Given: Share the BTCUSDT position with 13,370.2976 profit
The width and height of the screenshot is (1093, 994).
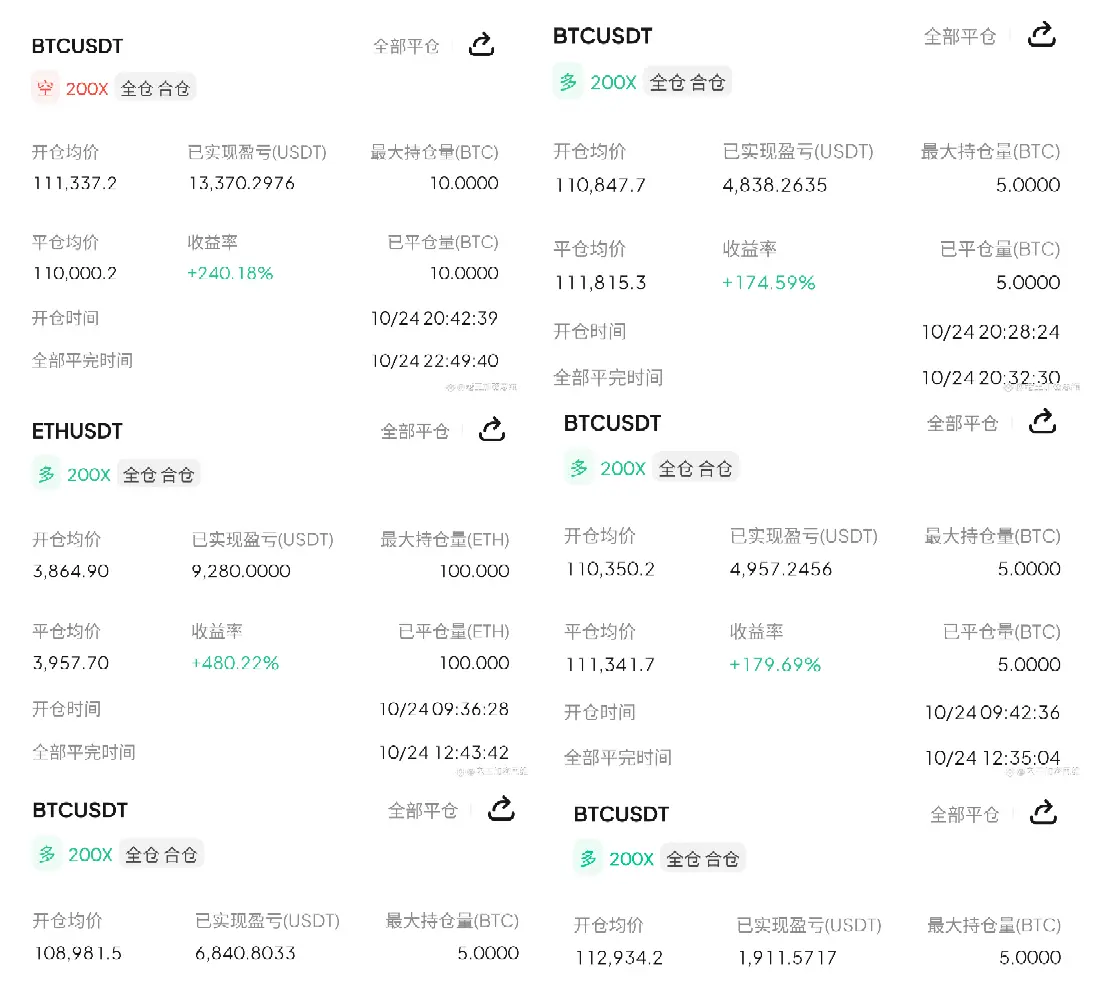Looking at the screenshot, I should pos(482,44).
